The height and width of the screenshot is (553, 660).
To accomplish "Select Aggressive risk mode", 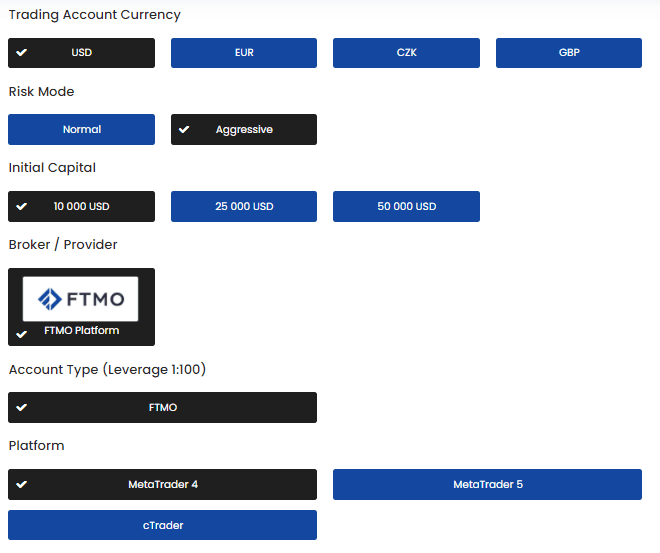I will (x=244, y=130).
